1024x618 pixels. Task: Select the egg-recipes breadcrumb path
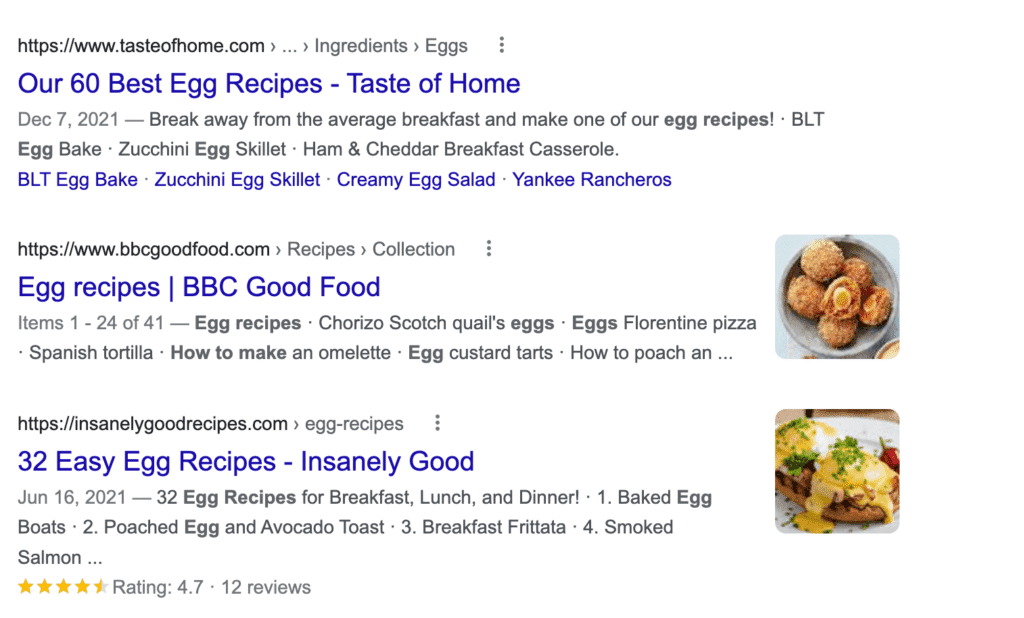[356, 423]
